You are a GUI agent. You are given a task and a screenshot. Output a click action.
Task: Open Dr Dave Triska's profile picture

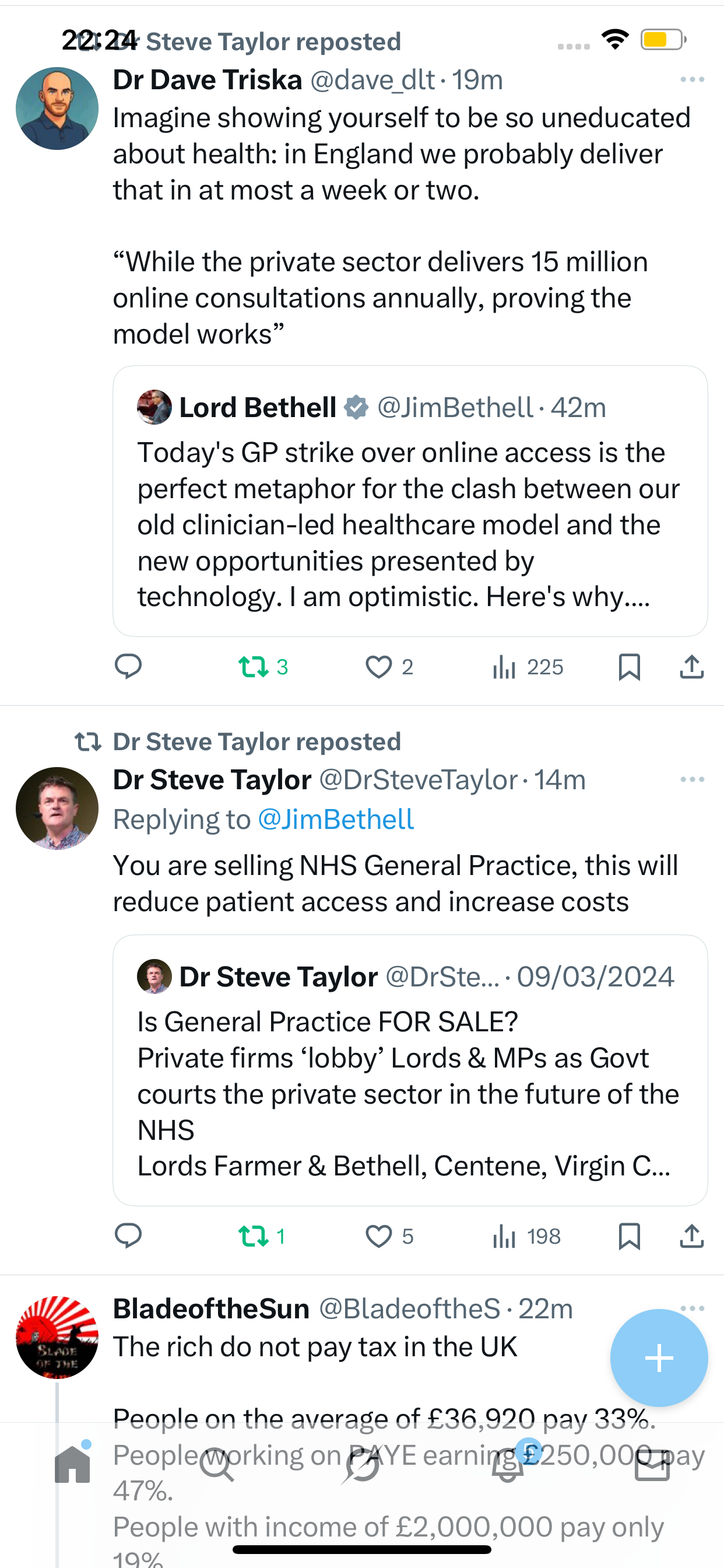tap(57, 108)
